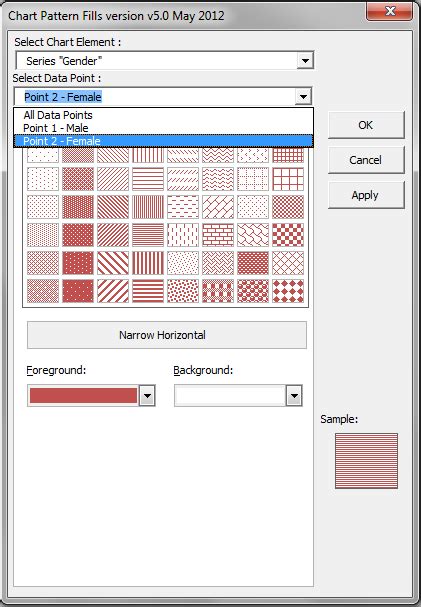Image resolution: width=421 pixels, height=607 pixels.
Task: Pick the horizontal brick pattern swatch
Action: tap(218, 235)
